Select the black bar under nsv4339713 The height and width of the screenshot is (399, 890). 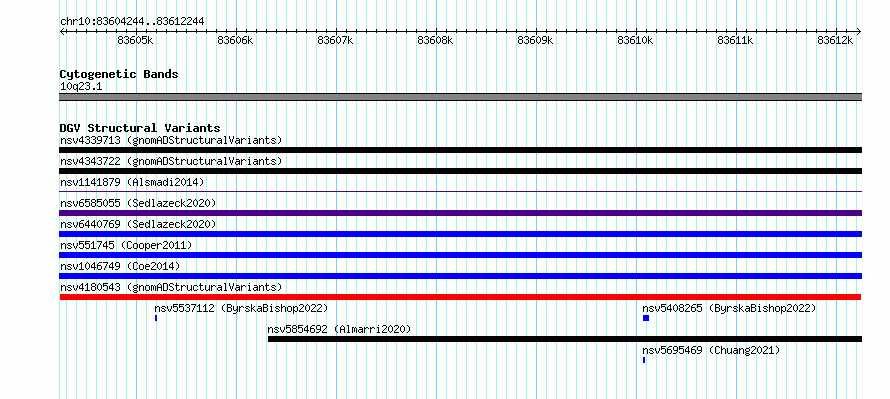point(460,150)
